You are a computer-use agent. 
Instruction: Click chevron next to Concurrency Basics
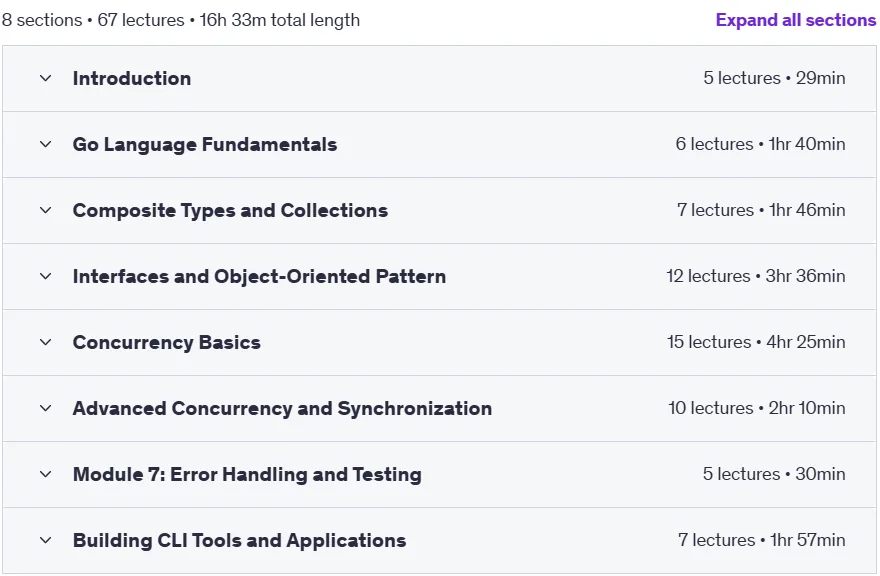pos(45,342)
